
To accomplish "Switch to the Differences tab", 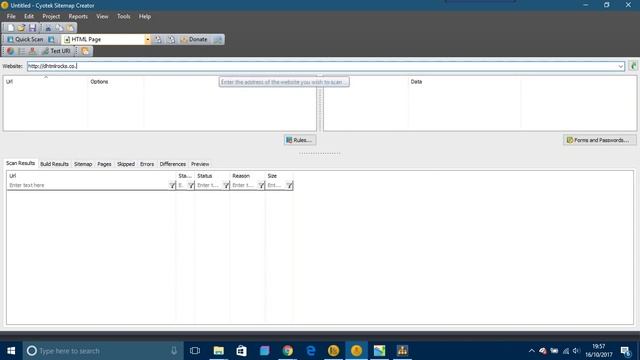I will click(173, 164).
